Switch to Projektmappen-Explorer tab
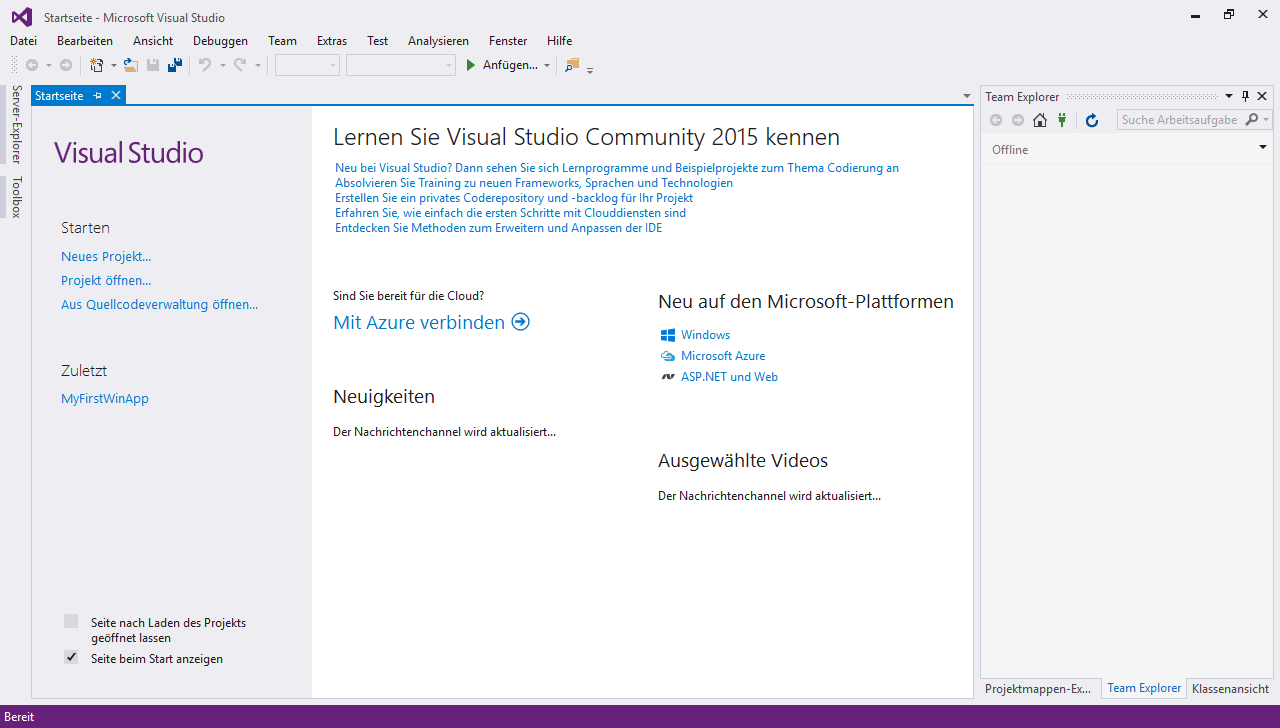 [1038, 689]
